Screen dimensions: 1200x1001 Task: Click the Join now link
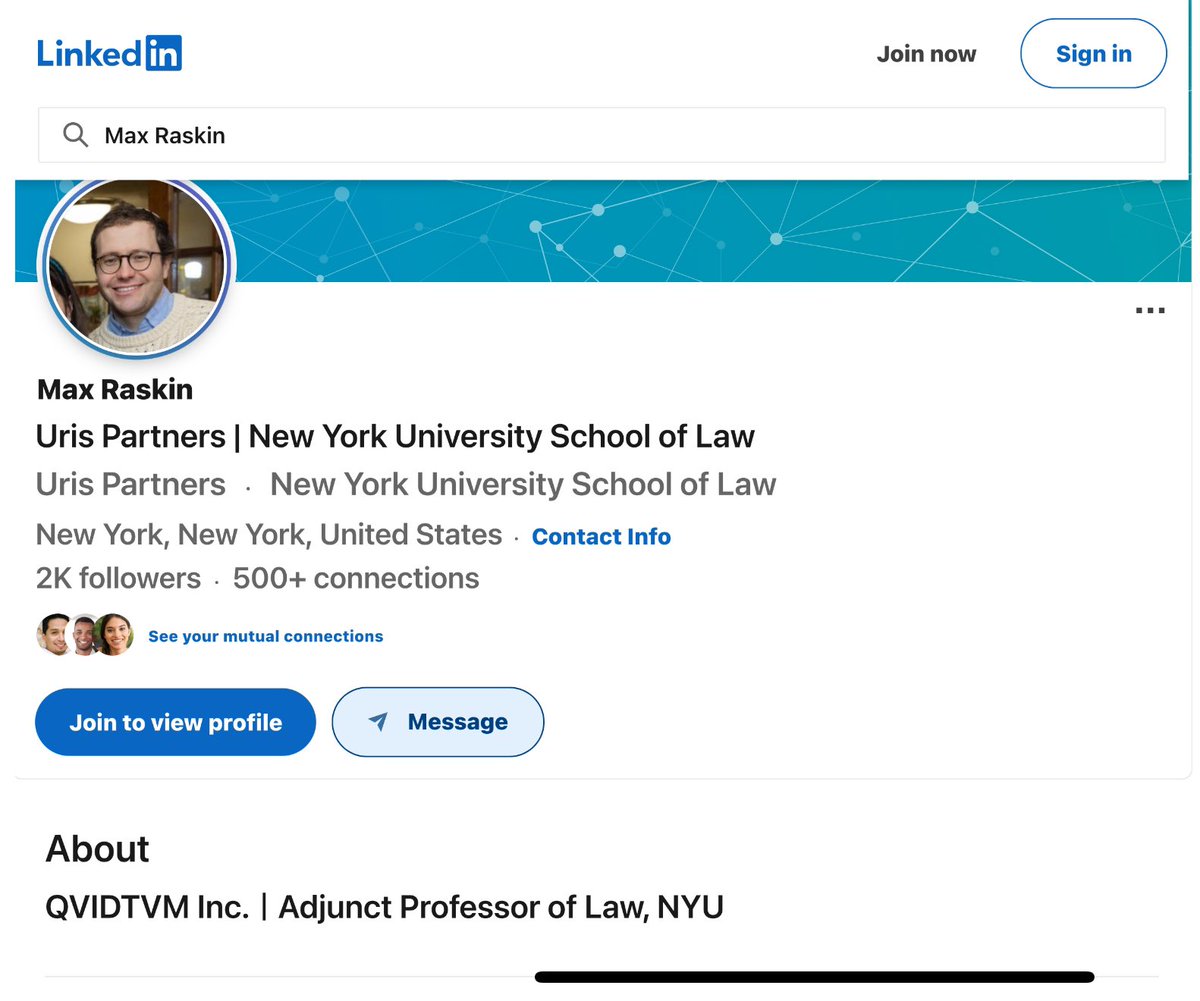[x=926, y=54]
